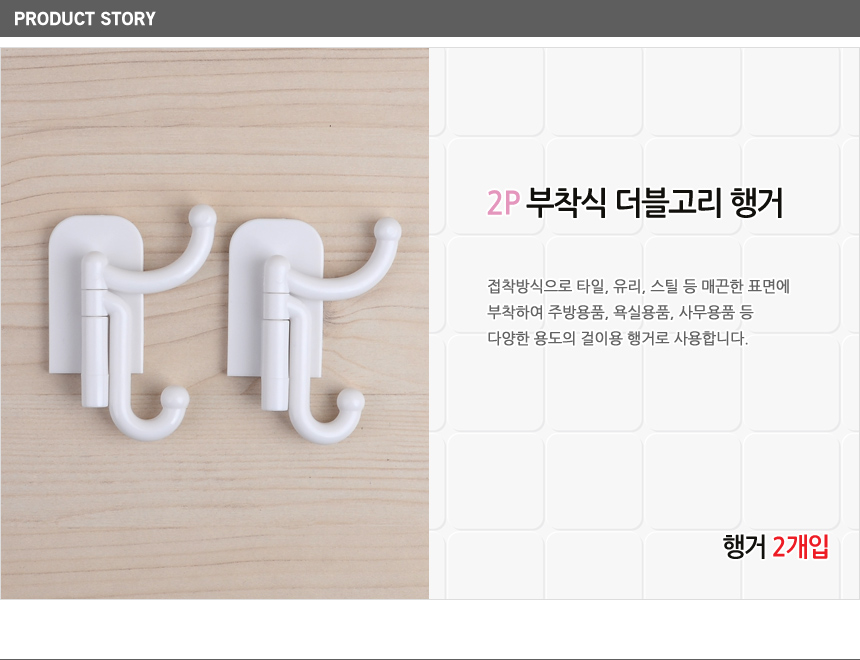Click the black 행거 text near 2개입

(744, 546)
